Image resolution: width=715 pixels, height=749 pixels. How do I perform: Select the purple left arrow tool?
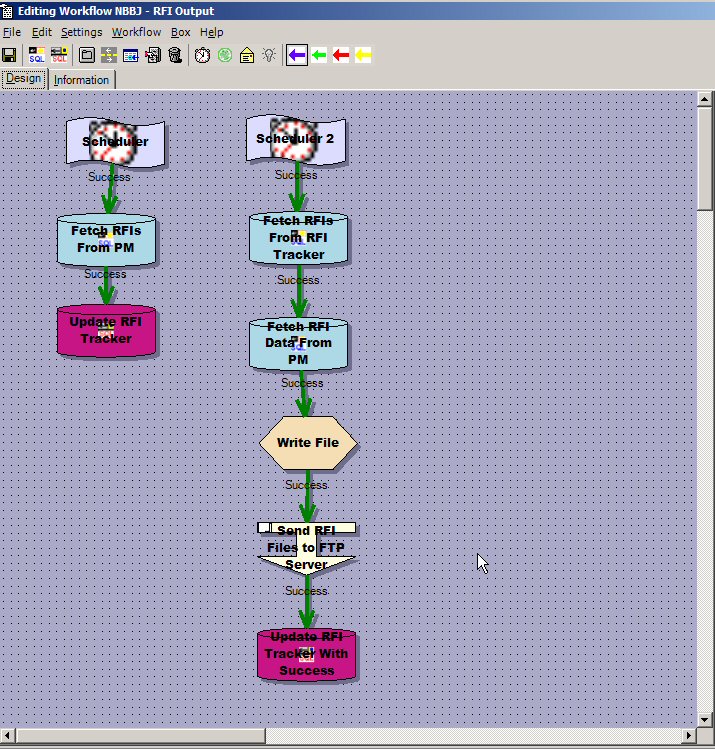[296, 55]
